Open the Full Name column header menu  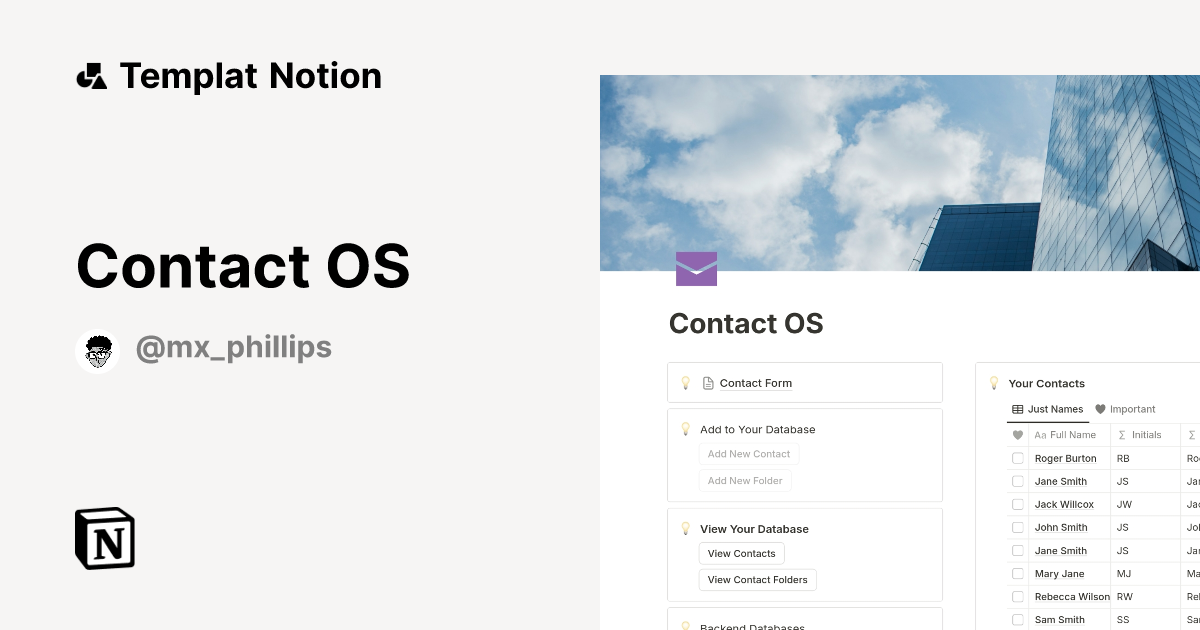(1065, 434)
